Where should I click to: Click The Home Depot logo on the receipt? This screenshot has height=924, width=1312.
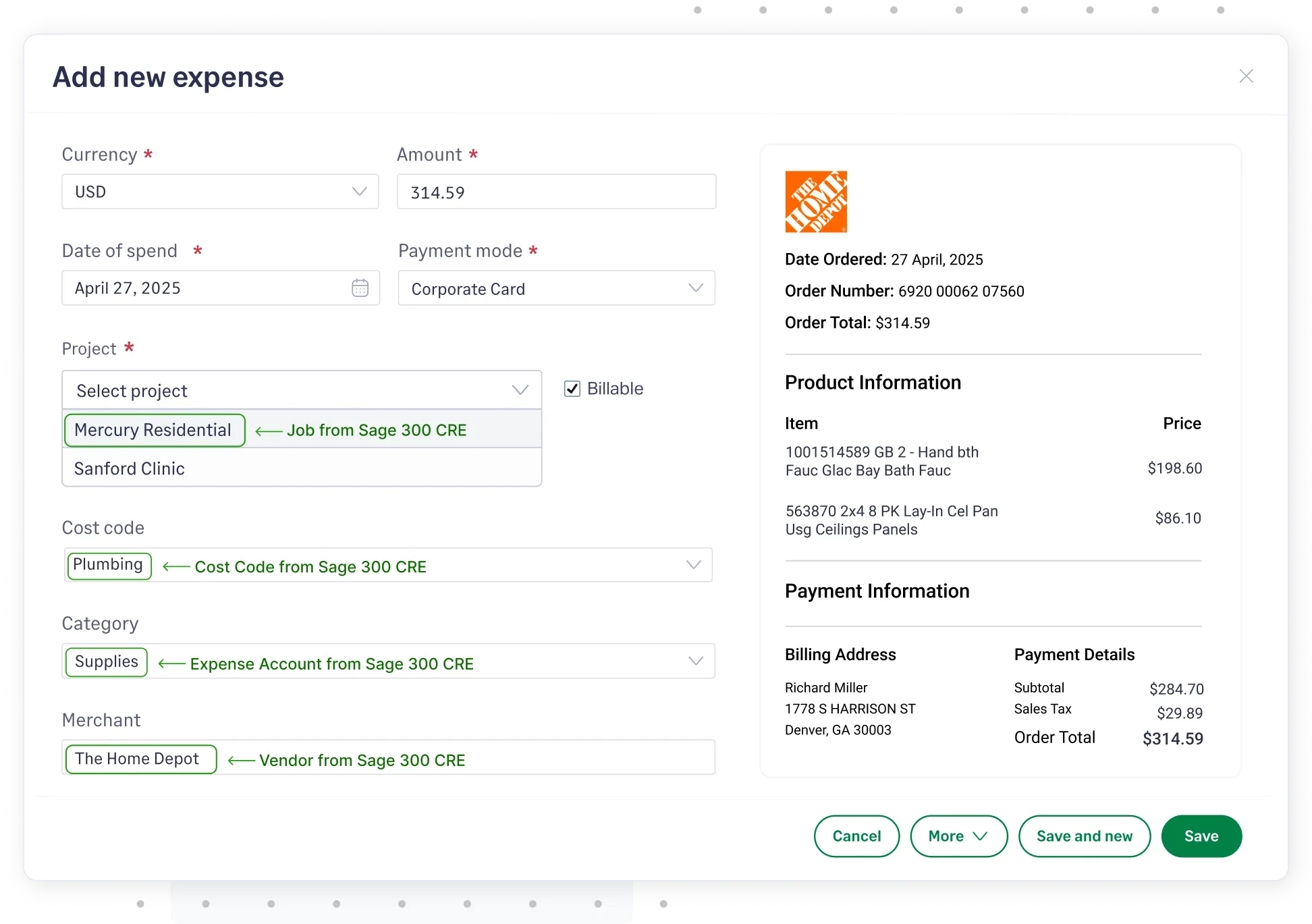point(815,201)
